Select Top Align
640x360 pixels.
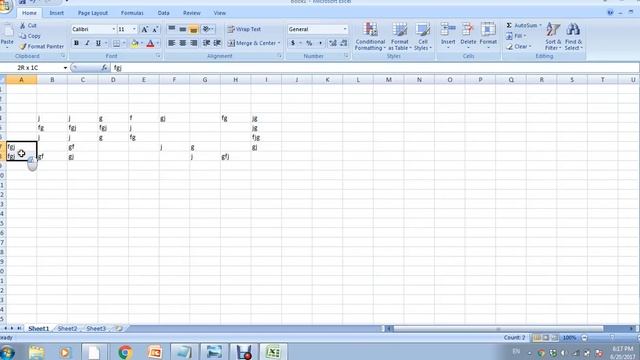point(172,29)
